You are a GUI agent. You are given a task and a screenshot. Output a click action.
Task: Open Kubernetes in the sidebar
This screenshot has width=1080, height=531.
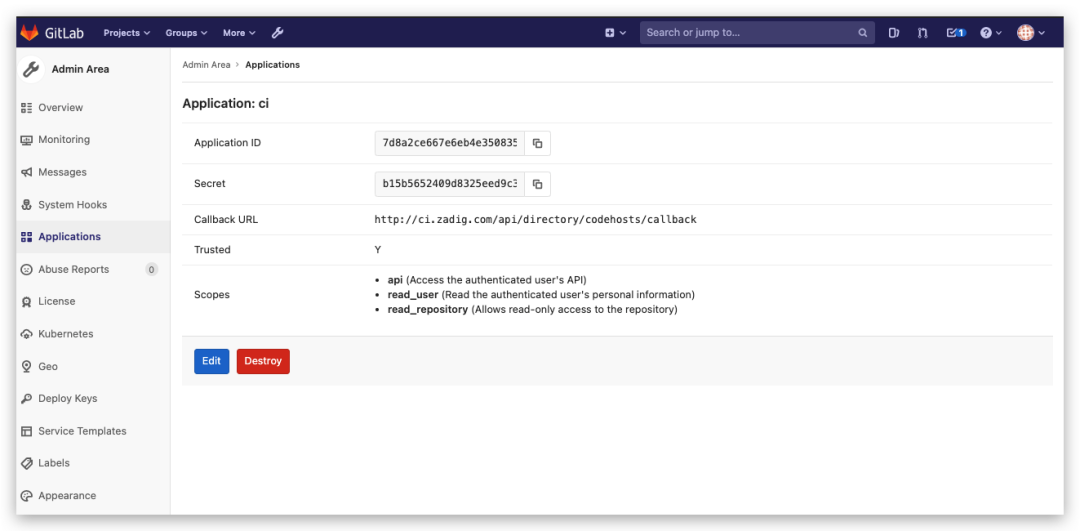[93, 333]
